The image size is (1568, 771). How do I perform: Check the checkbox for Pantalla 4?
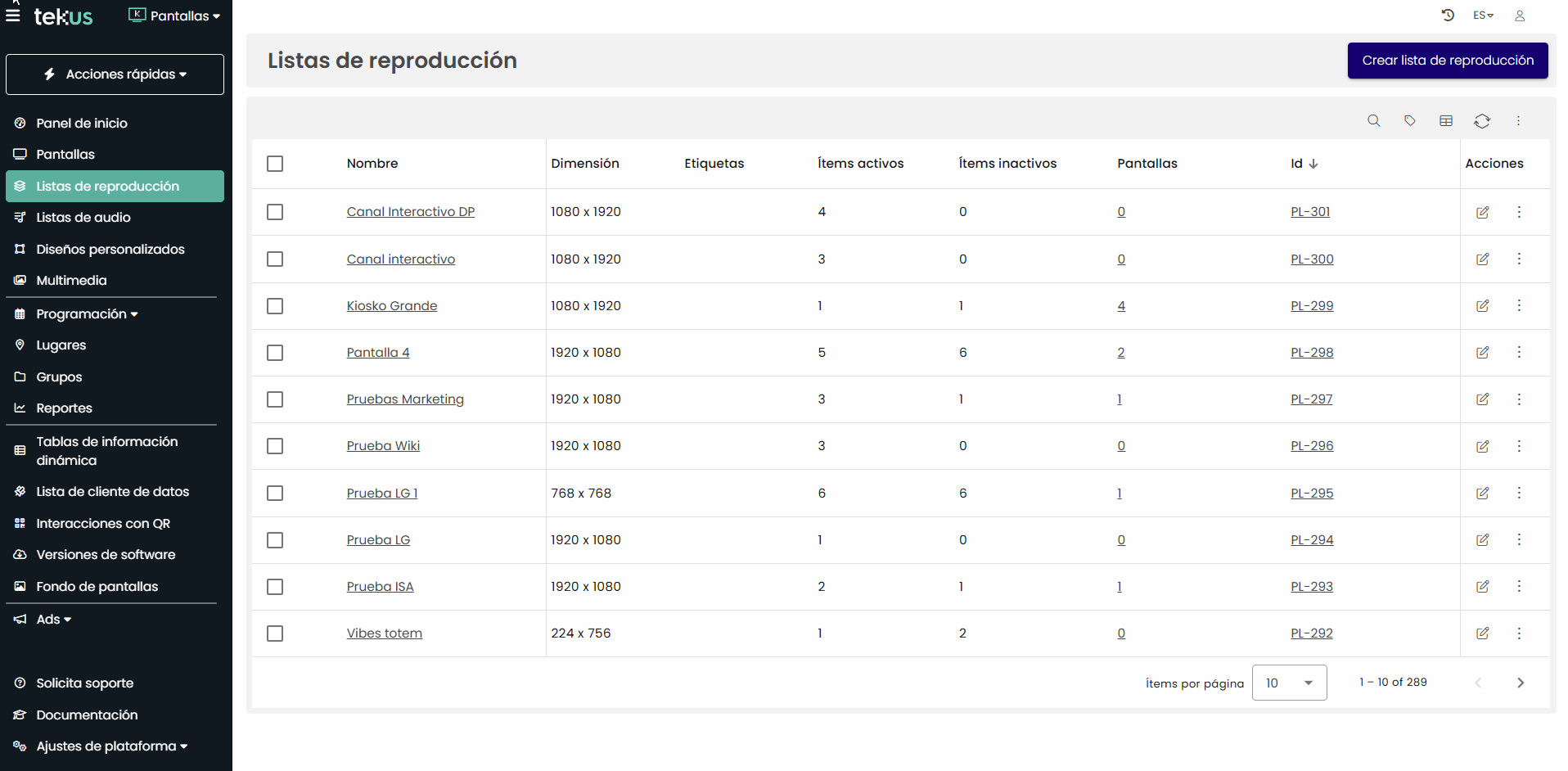pyautogui.click(x=274, y=353)
